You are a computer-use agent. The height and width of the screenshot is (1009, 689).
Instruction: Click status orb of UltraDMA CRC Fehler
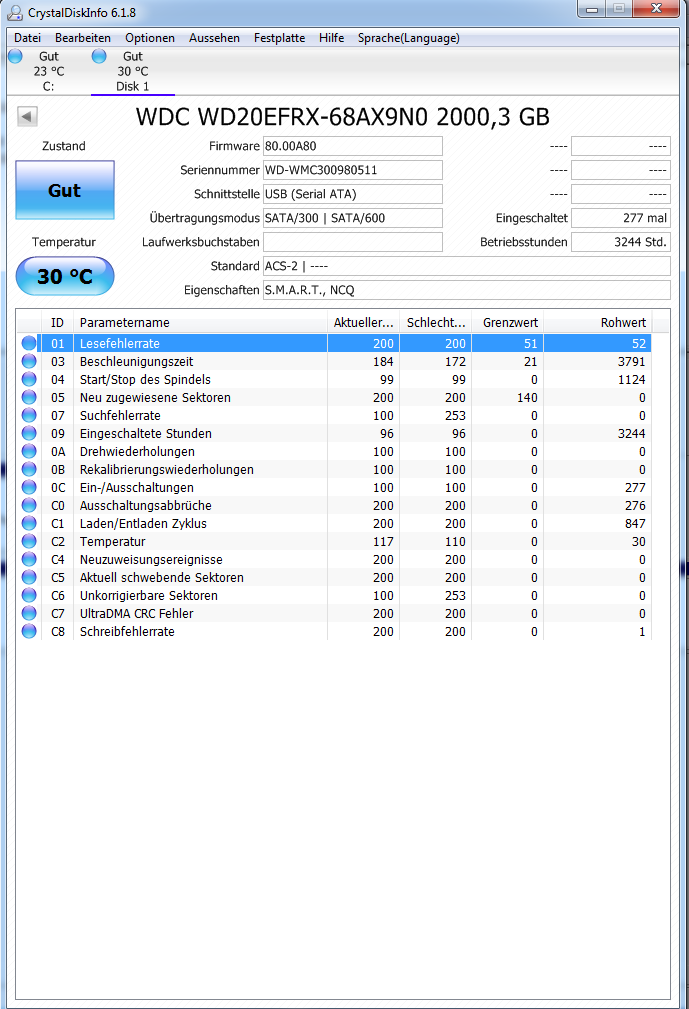[29, 613]
